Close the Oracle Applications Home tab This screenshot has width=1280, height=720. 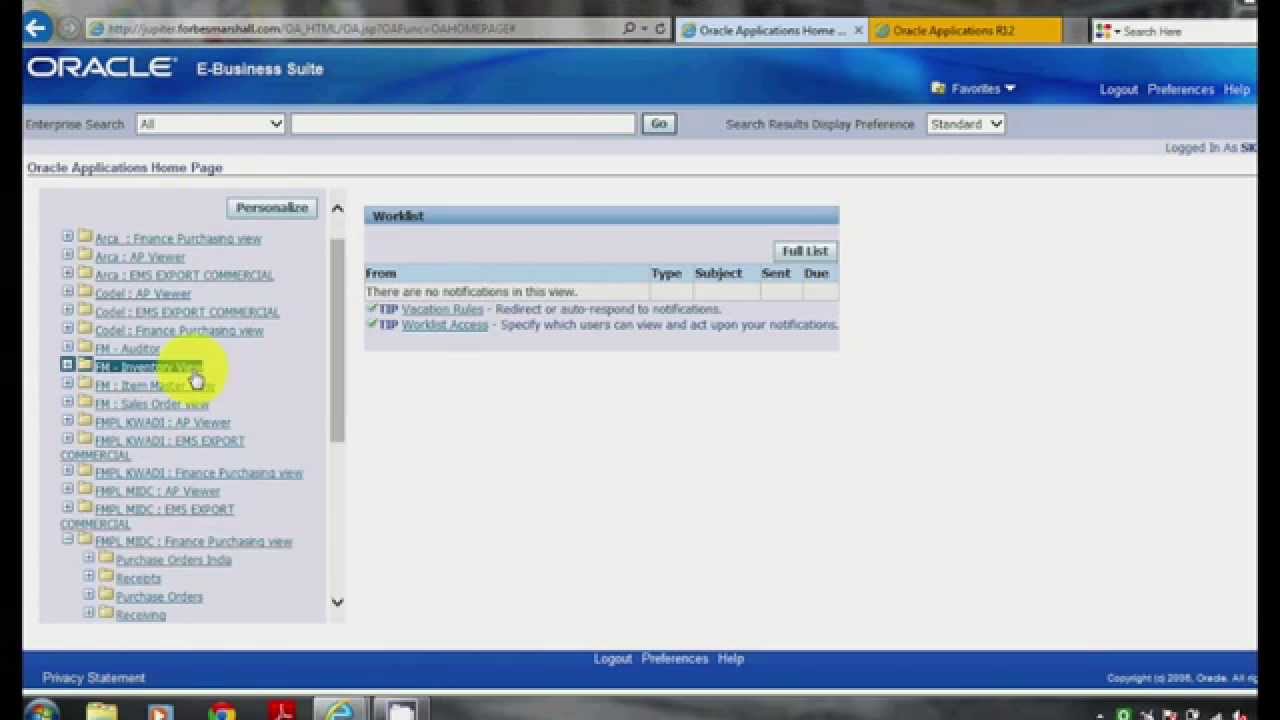(858, 31)
